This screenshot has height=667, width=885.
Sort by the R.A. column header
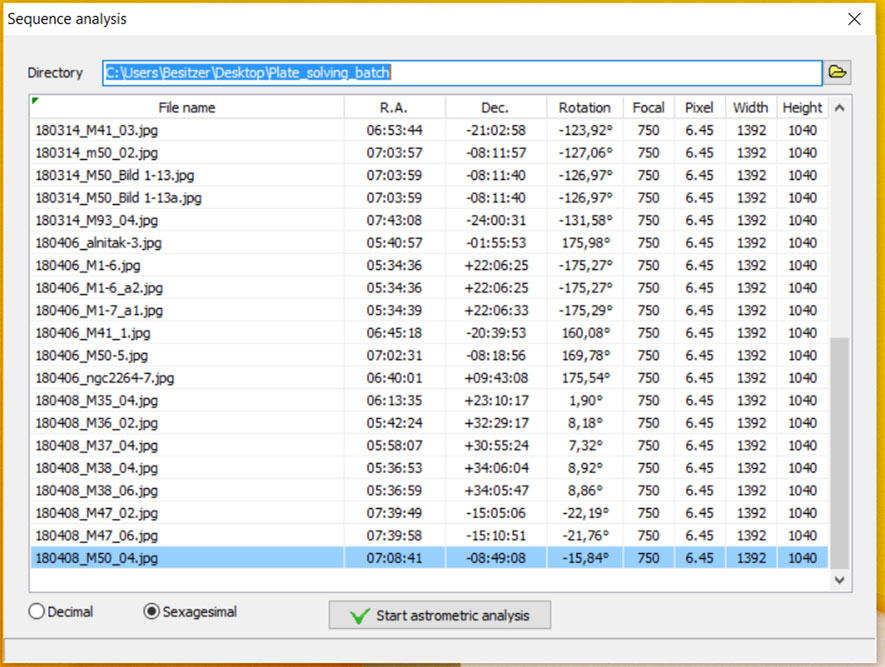[394, 108]
